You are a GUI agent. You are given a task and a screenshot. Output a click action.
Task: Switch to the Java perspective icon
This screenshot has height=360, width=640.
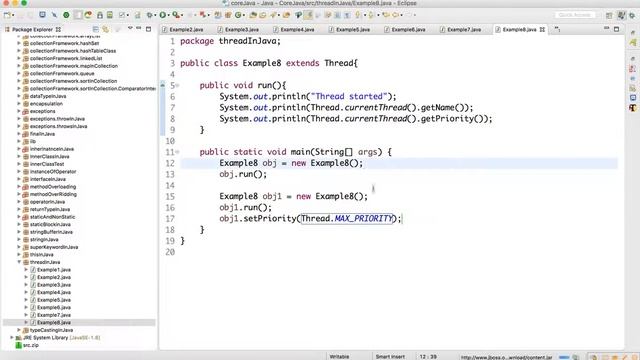tap(621, 15)
